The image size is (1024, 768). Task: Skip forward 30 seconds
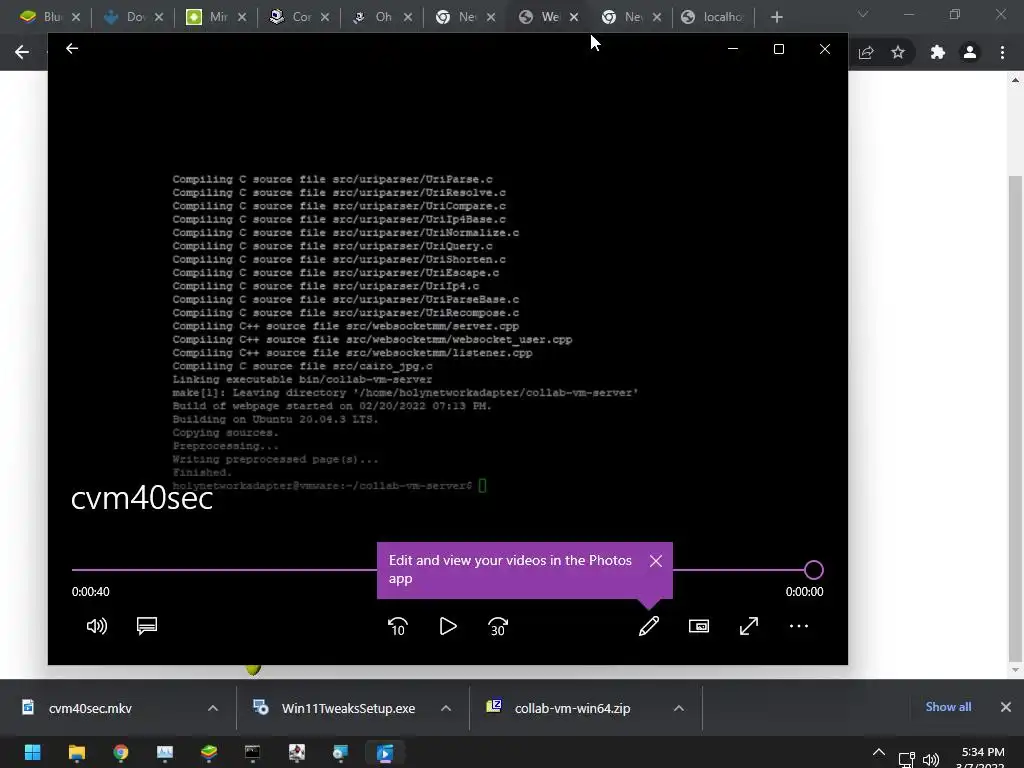point(498,626)
